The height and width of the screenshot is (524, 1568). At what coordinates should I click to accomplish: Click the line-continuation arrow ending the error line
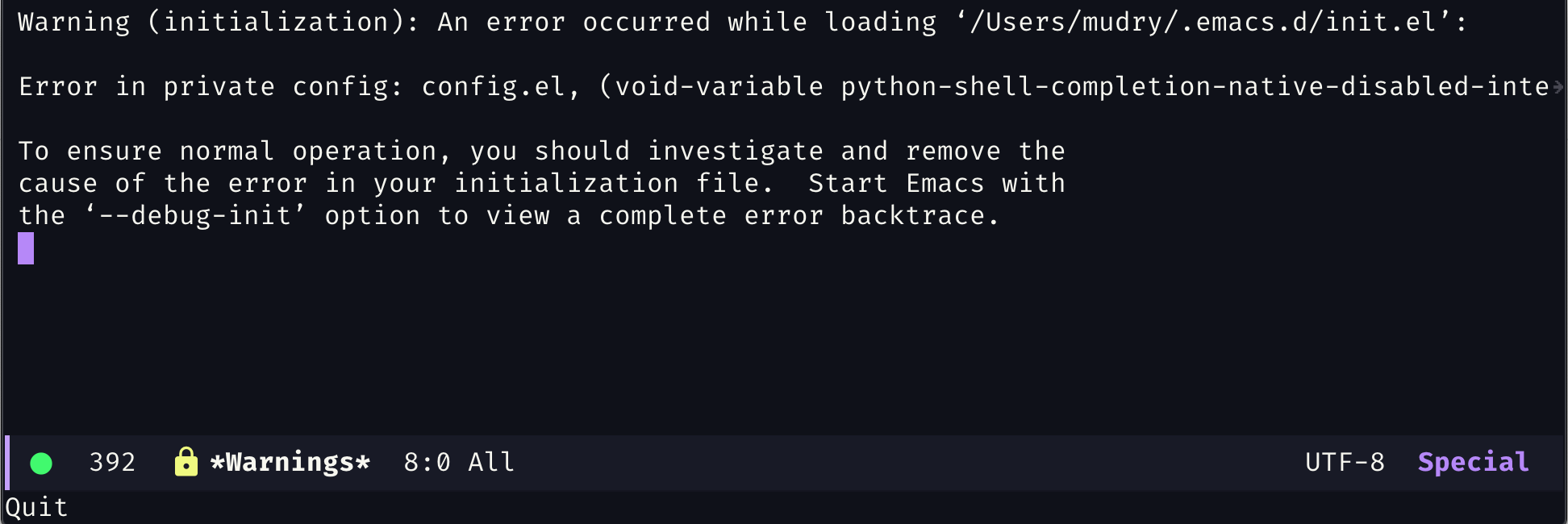[x=1557, y=86]
